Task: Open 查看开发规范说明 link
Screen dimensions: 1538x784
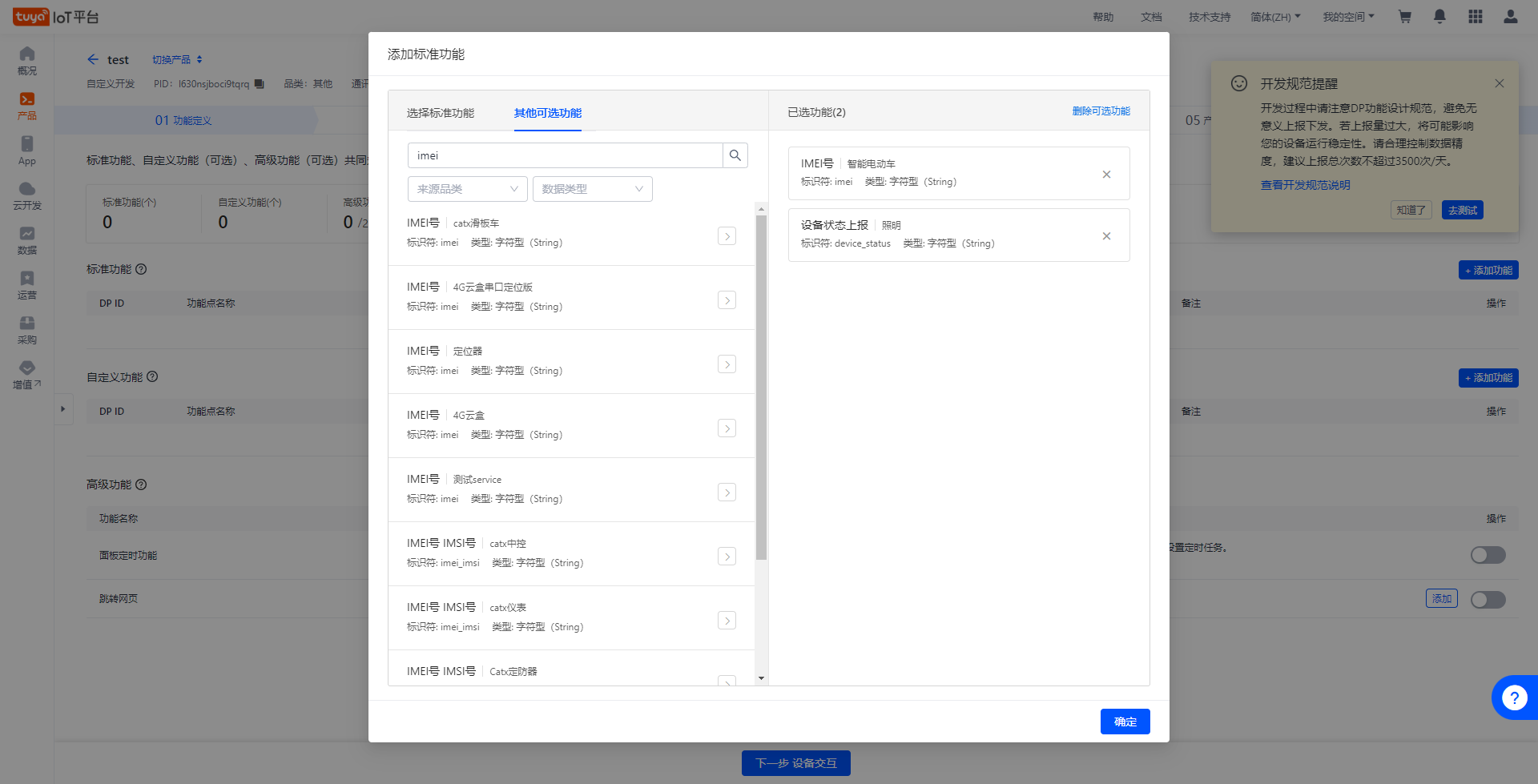Action: 1305,185
